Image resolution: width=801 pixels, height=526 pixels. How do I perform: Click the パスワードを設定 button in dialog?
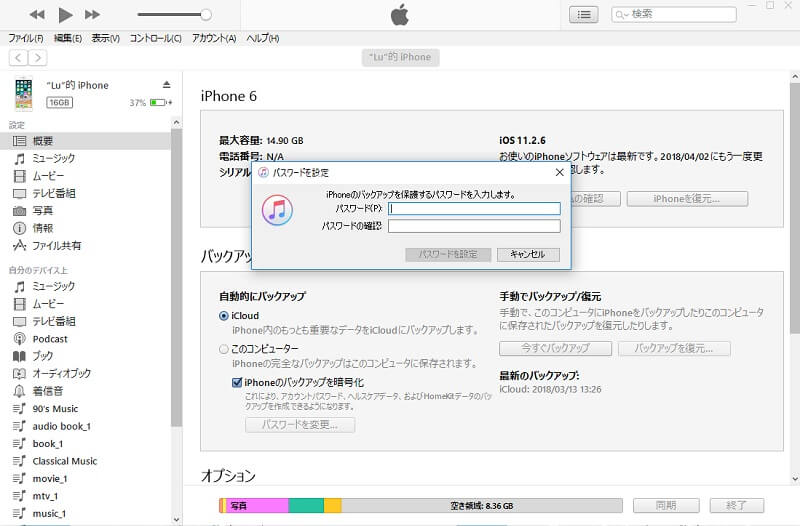(448, 254)
